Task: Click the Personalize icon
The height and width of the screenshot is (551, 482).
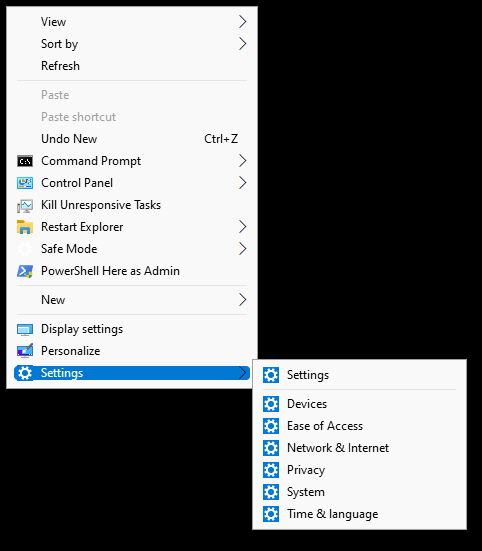Action: (x=25, y=351)
